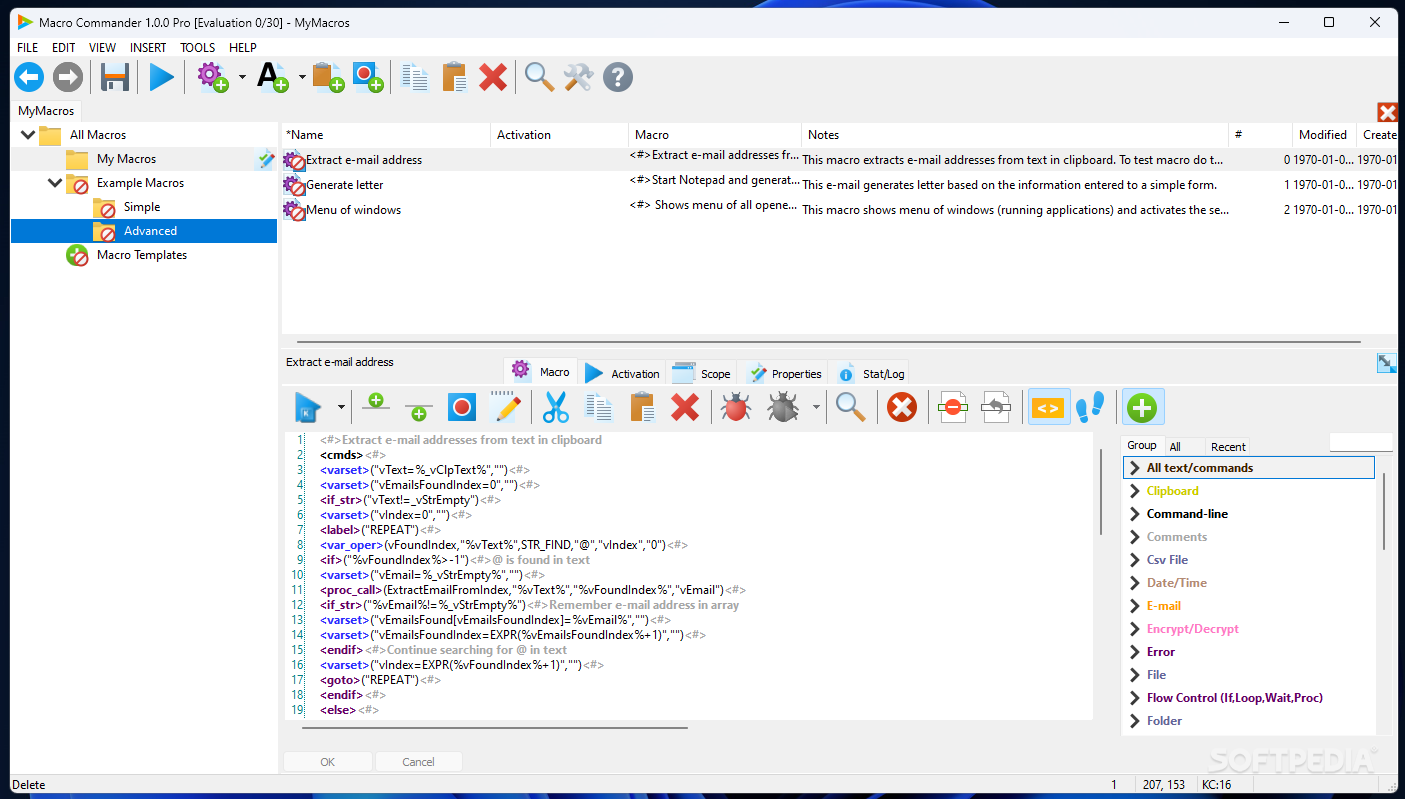The width and height of the screenshot is (1405, 799).
Task: Open dropdown arrow next to the gear-plus icon
Action: [x=242, y=77]
